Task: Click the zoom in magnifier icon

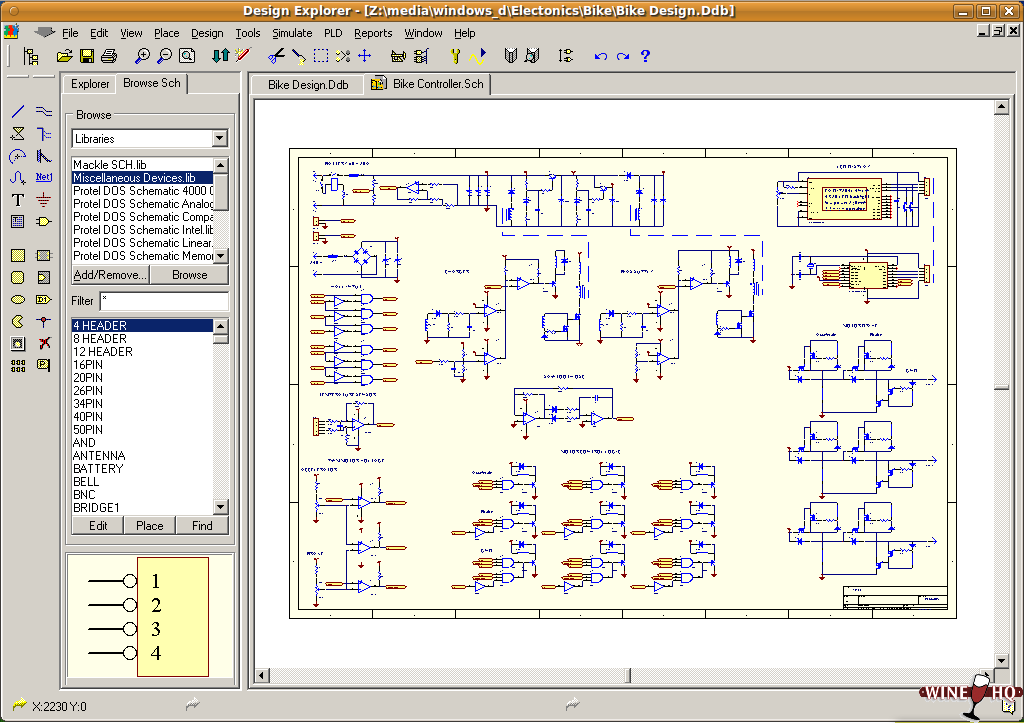Action: point(142,56)
